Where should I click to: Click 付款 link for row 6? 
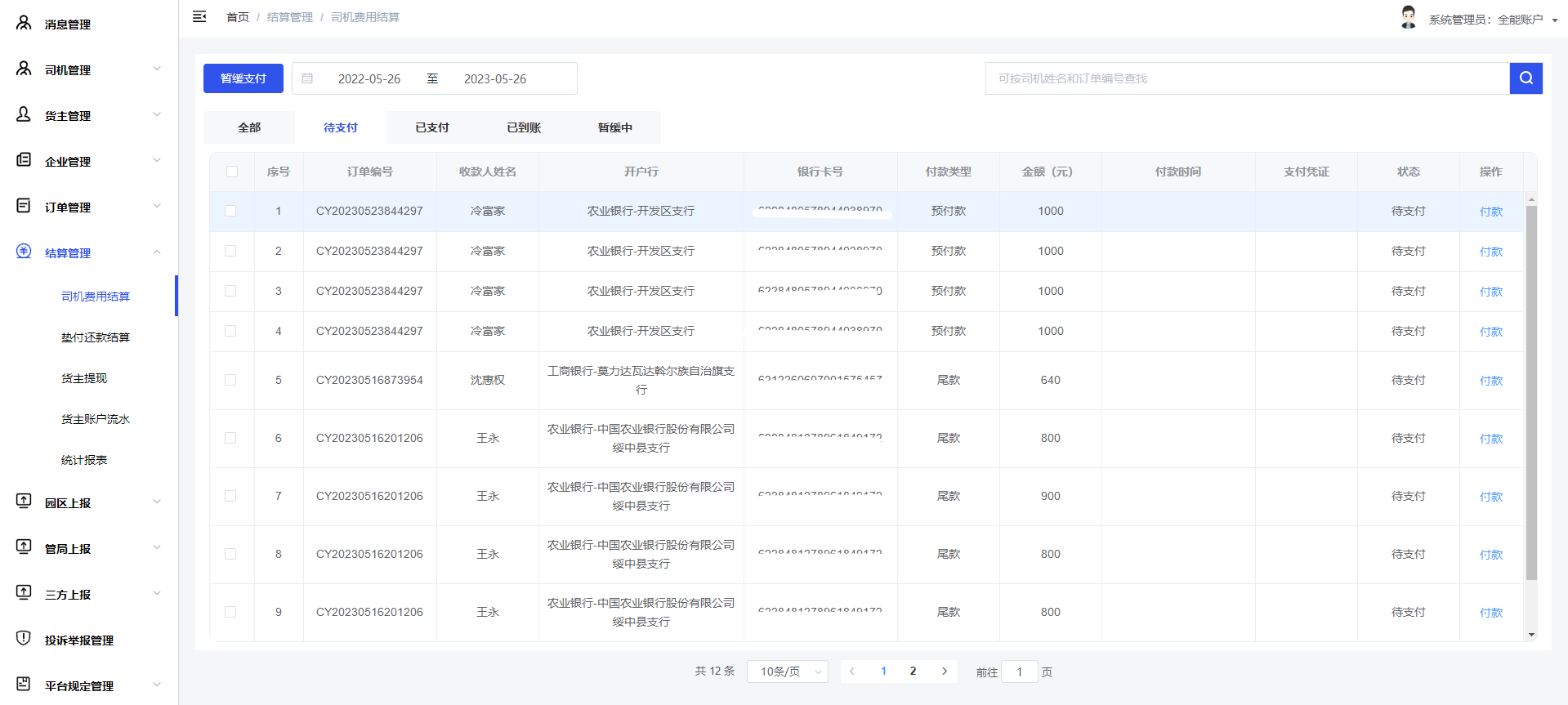point(1490,439)
